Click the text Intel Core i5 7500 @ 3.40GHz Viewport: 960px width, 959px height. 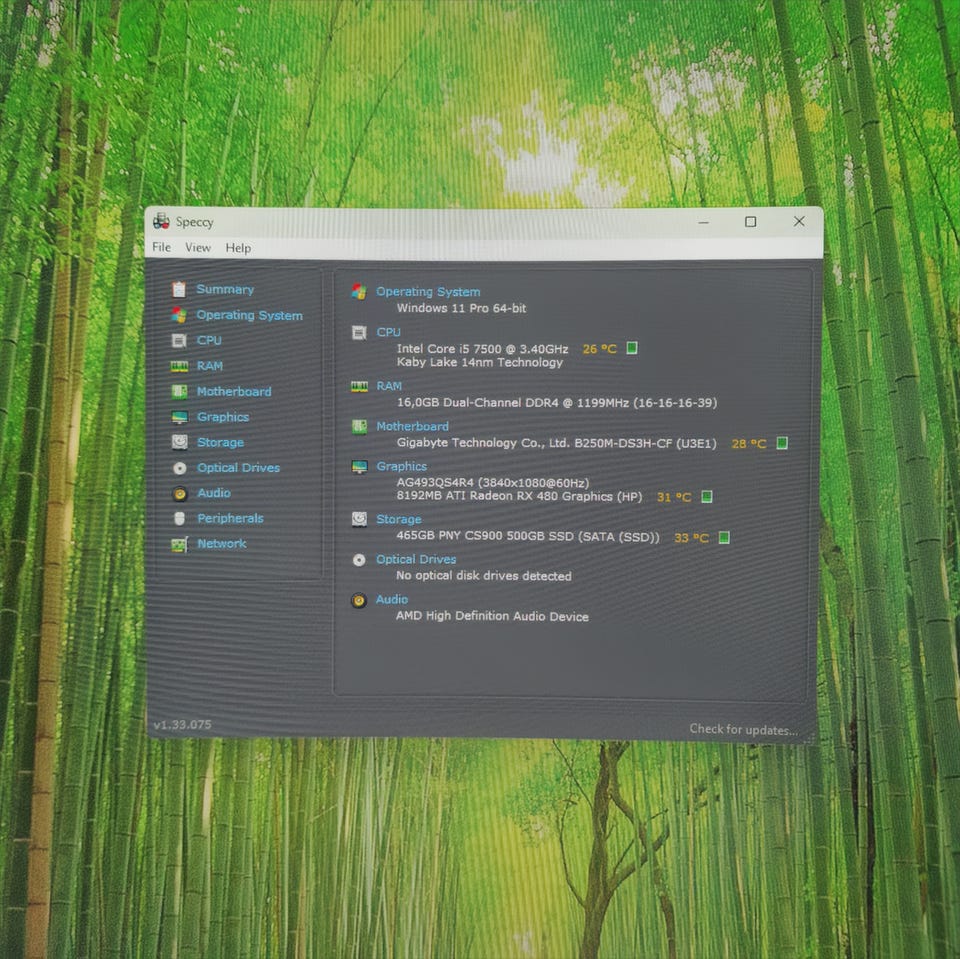coord(482,348)
